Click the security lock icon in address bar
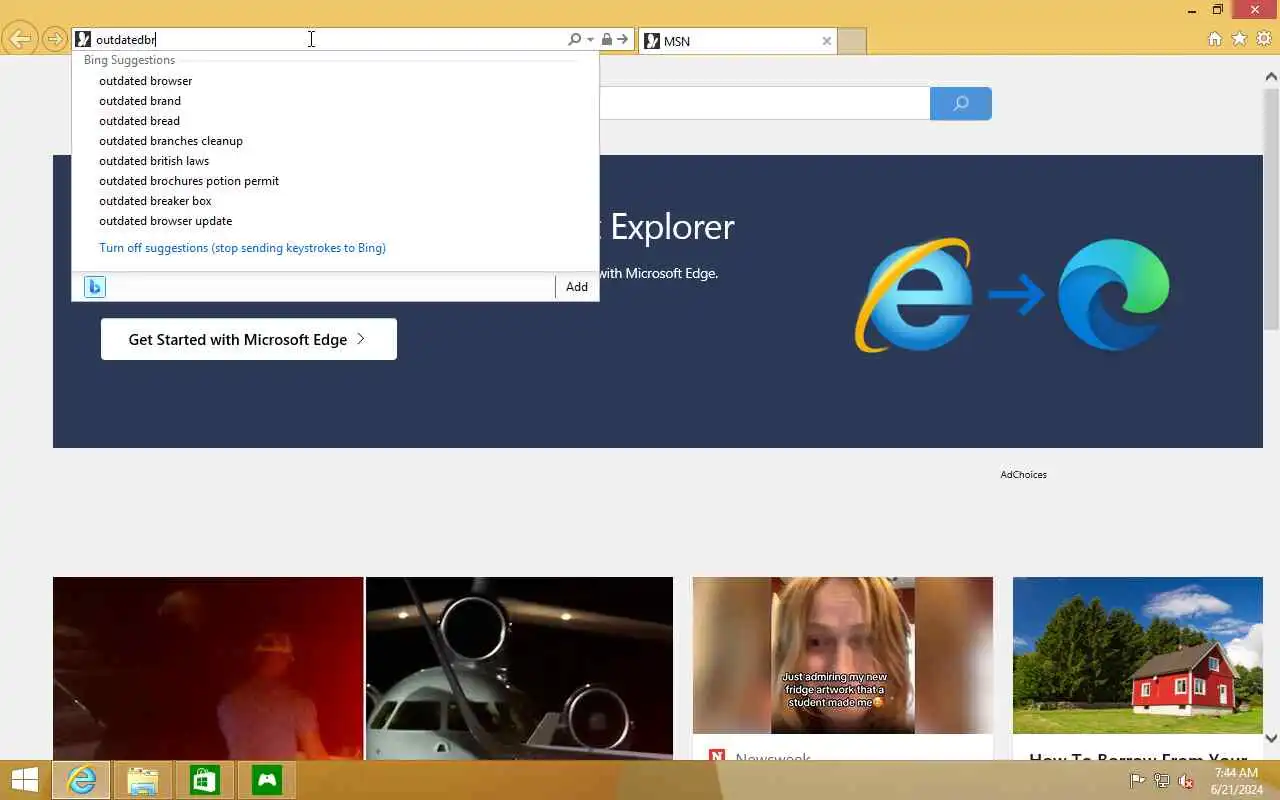1280x800 pixels. point(606,40)
